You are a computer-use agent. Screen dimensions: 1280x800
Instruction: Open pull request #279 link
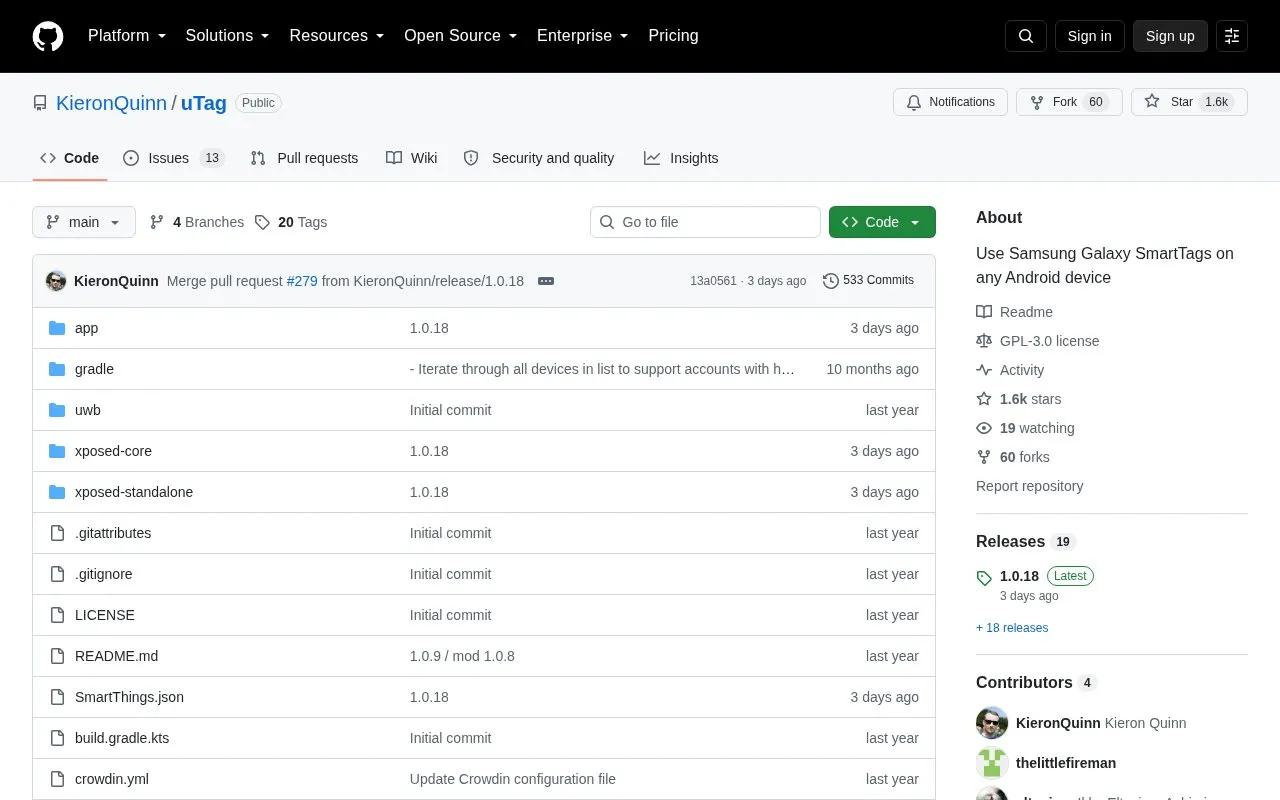[302, 281]
